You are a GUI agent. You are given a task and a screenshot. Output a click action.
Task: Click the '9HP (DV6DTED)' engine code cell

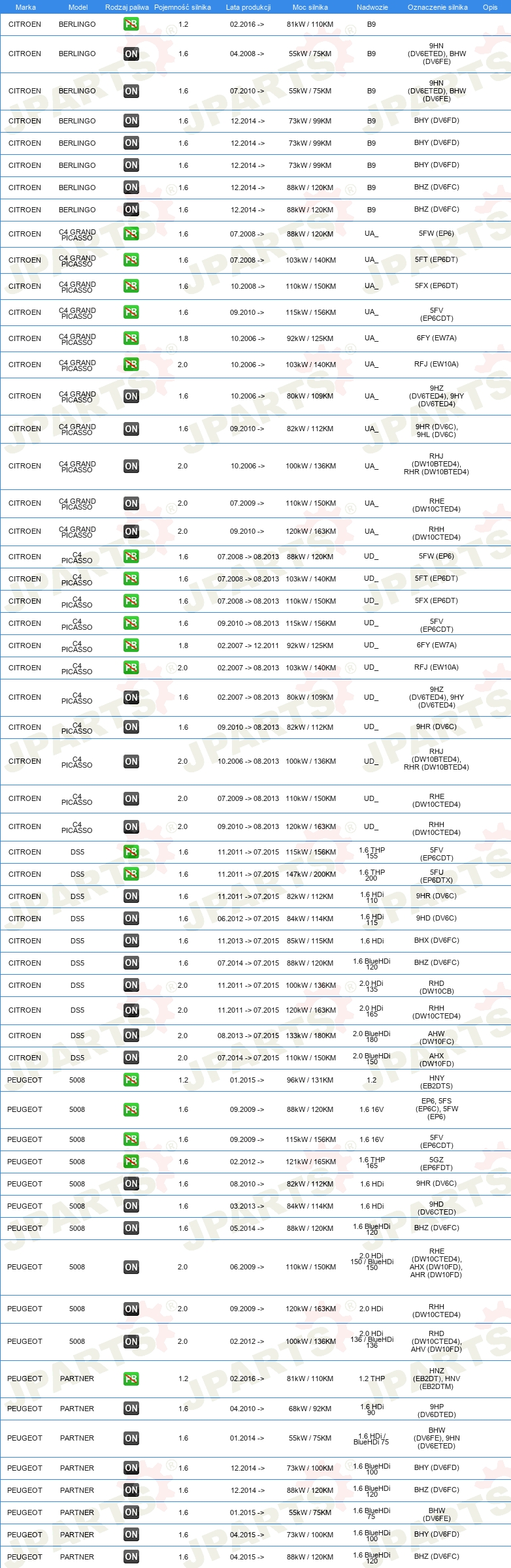click(437, 1411)
